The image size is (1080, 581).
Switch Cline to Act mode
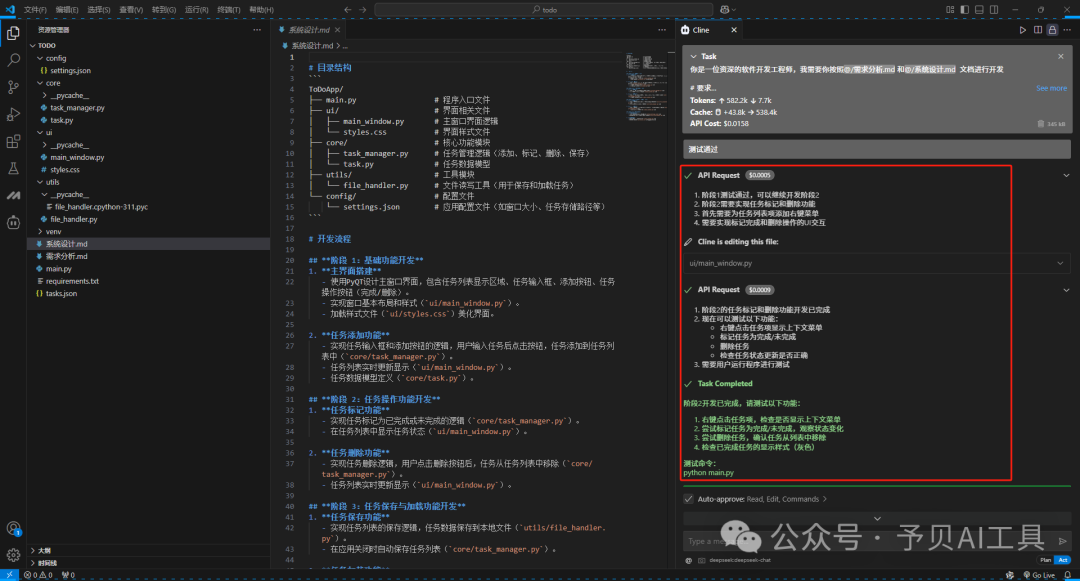[1063, 560]
